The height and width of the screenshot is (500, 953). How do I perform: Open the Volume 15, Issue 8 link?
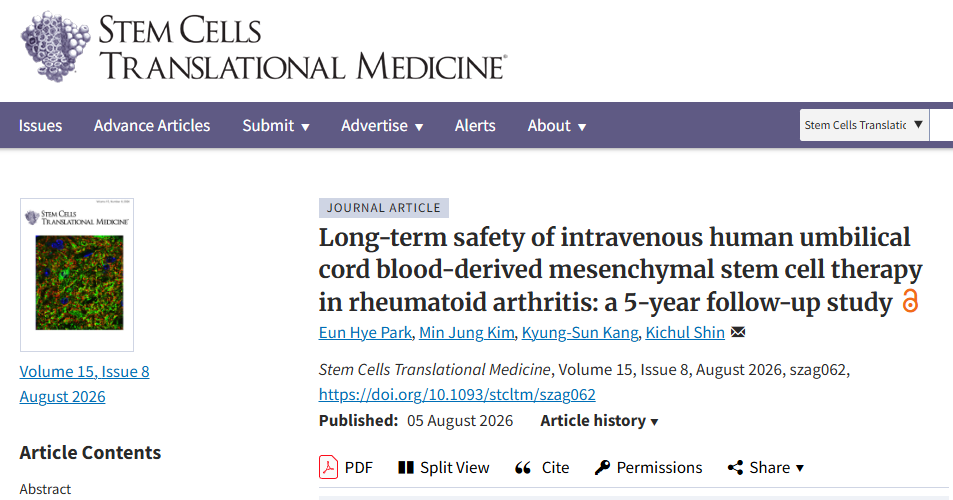pyautogui.click(x=84, y=371)
